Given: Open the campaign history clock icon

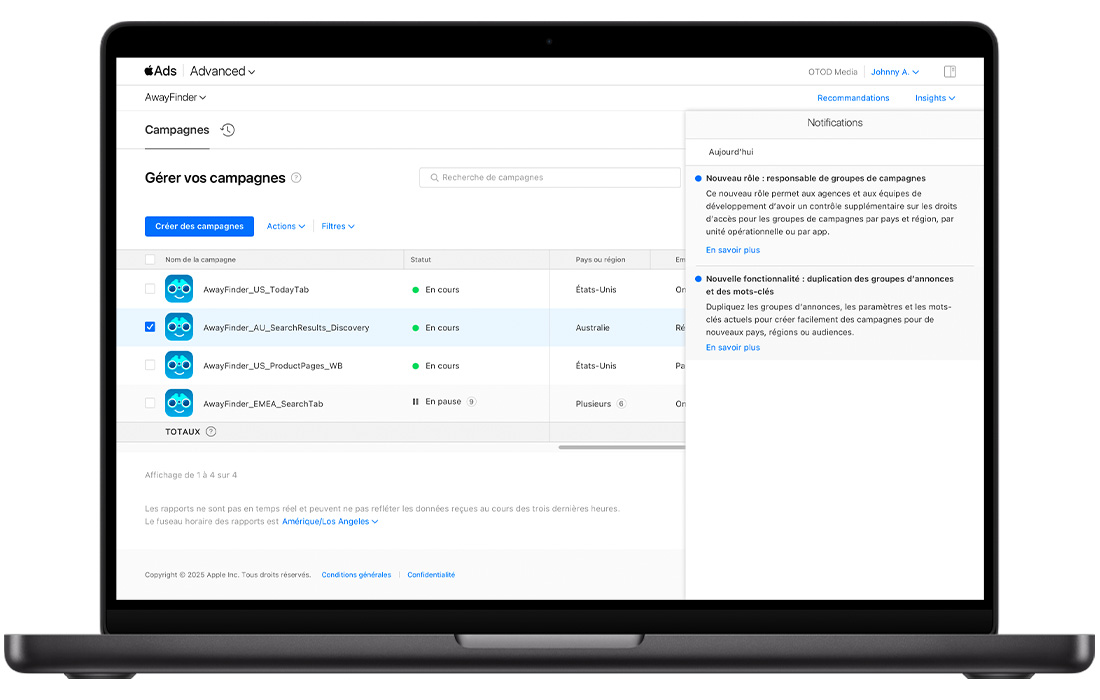Looking at the screenshot, I should 228,130.
